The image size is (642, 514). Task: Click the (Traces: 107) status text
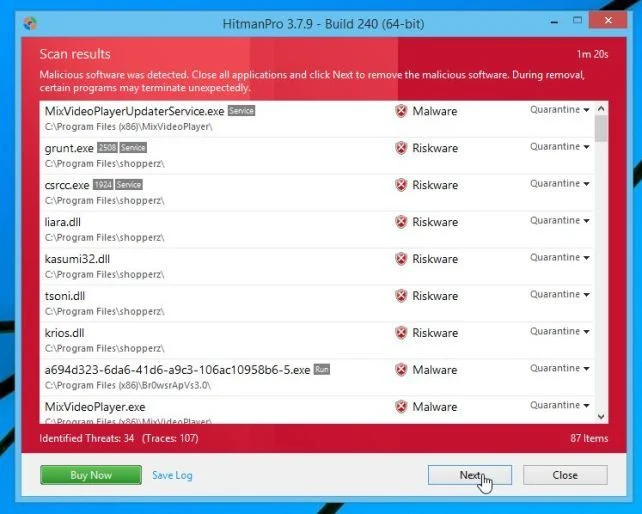pos(170,438)
